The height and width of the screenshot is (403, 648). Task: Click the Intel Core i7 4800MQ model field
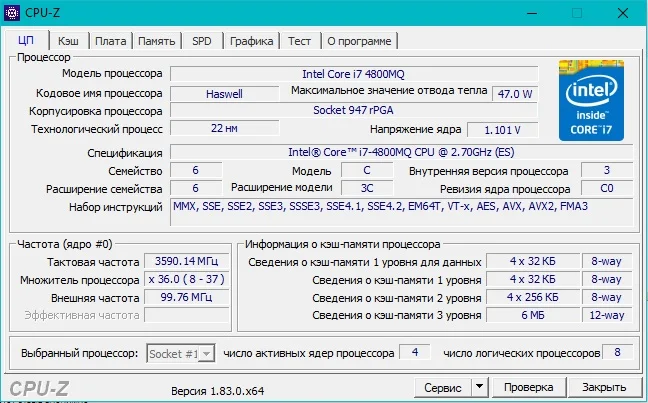pos(354,74)
